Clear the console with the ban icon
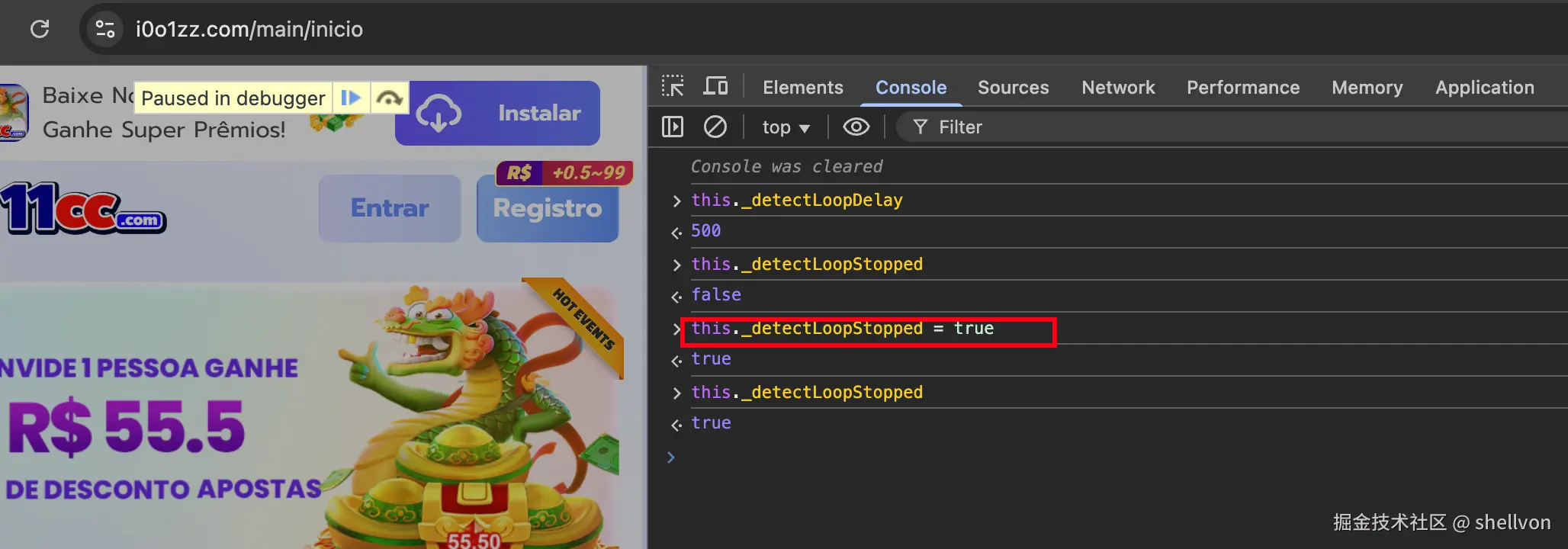Screen dimensions: 1568x549 (715, 127)
